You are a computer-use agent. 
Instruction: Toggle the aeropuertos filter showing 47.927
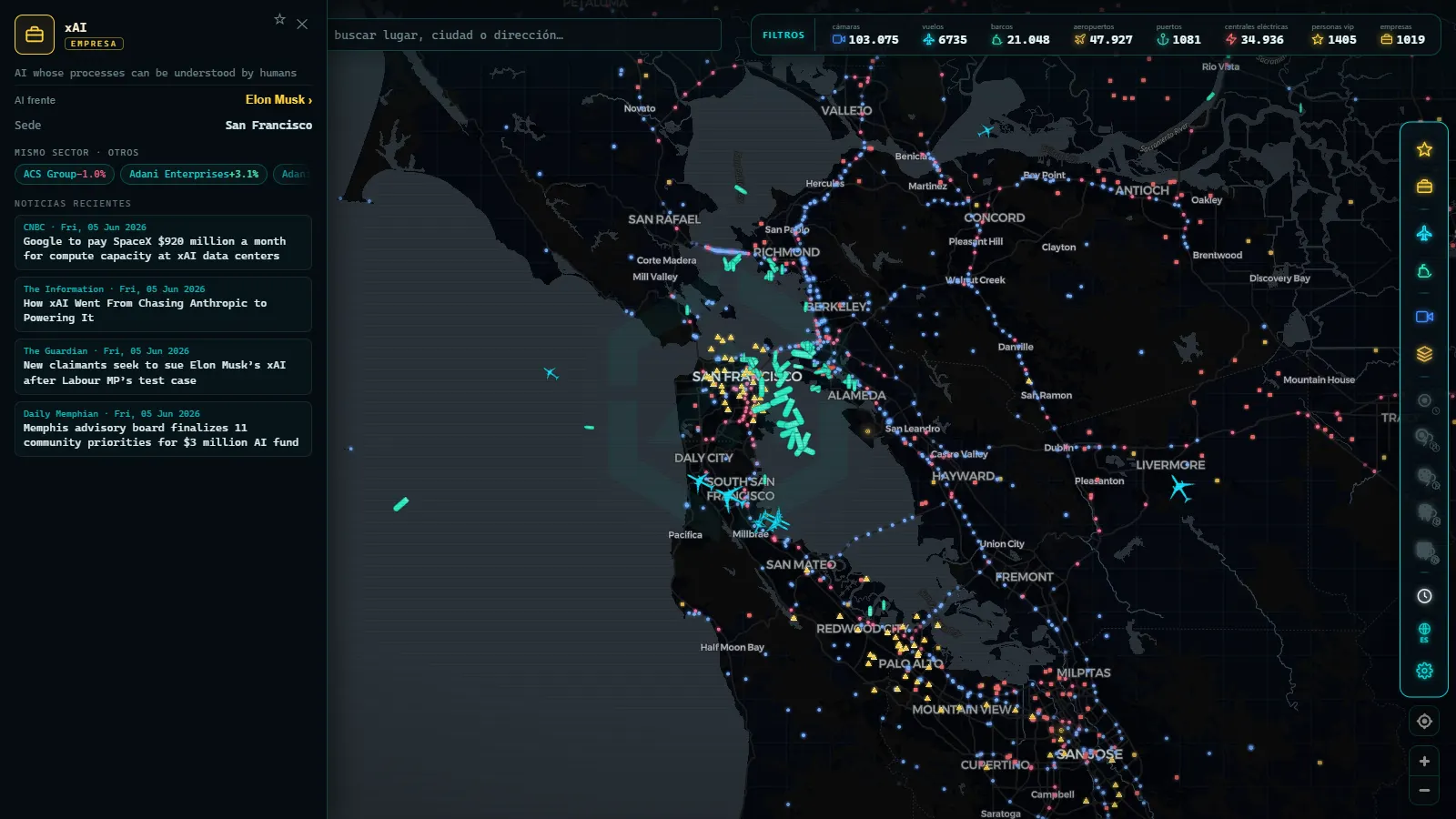[x=1103, y=35]
